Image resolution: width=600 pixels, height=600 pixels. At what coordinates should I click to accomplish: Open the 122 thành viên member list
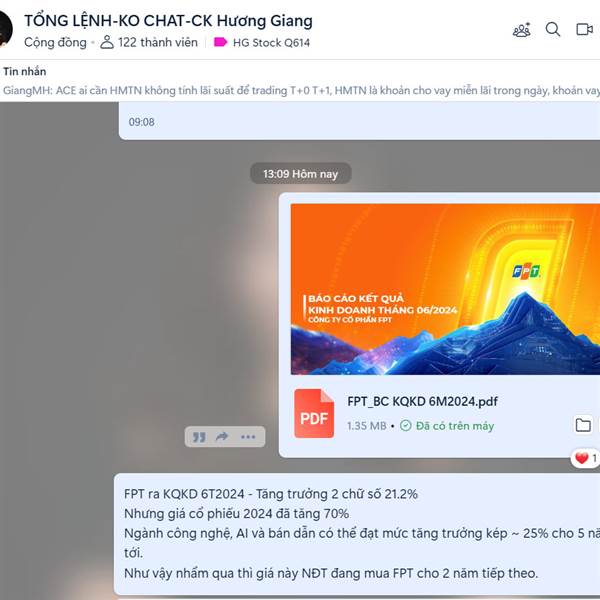coord(148,42)
